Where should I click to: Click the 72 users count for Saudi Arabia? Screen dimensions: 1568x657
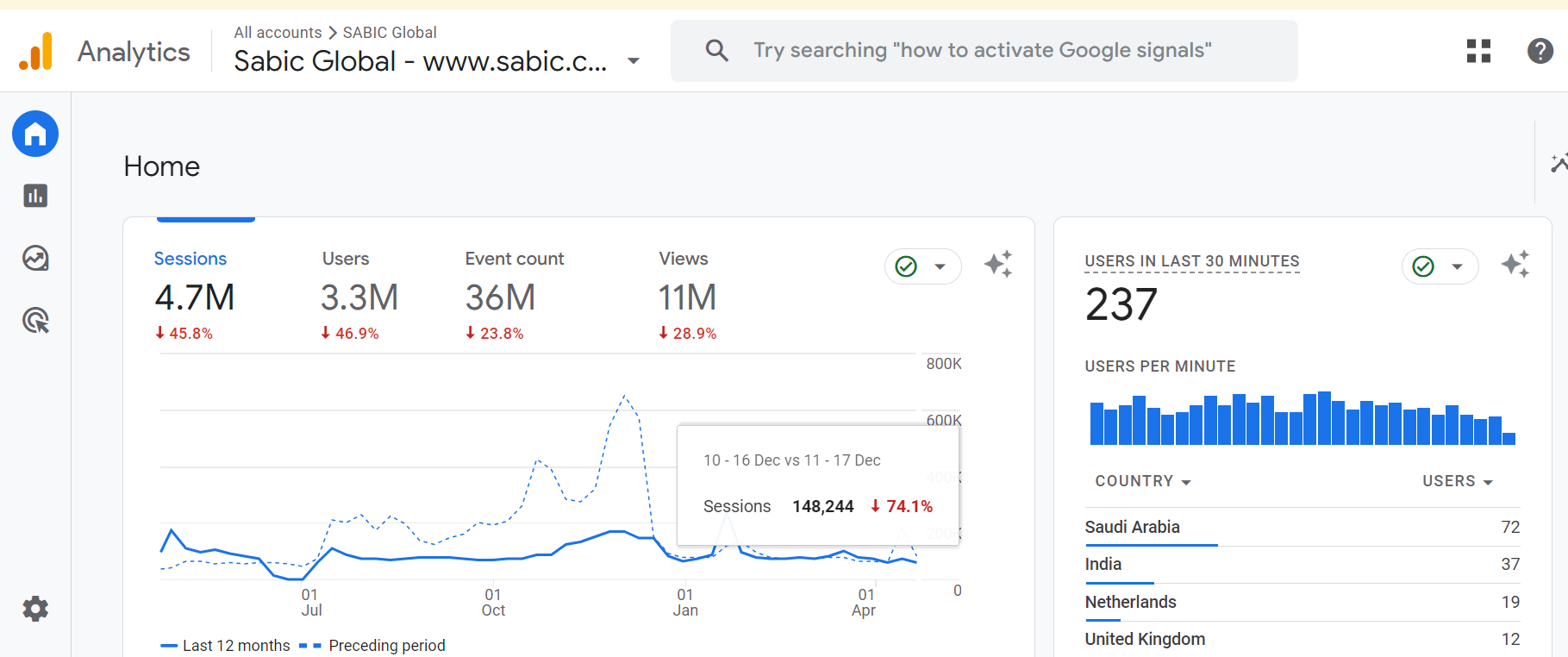(1510, 527)
